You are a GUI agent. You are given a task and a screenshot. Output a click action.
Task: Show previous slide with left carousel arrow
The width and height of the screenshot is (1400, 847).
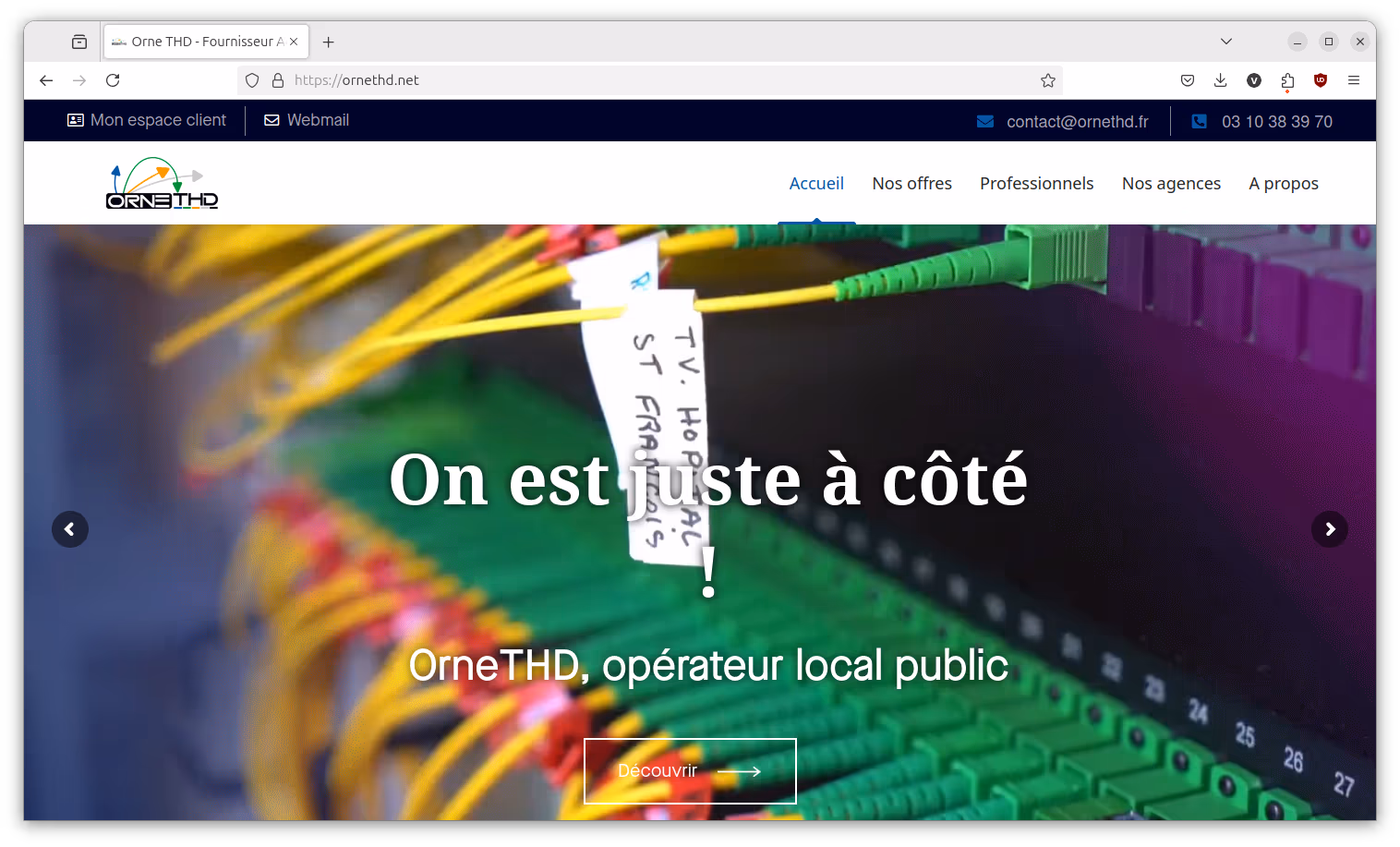(x=70, y=529)
